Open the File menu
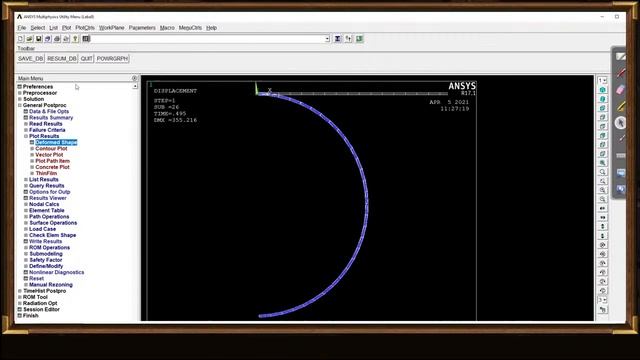Viewport: 640px width, 360px height. point(22,28)
